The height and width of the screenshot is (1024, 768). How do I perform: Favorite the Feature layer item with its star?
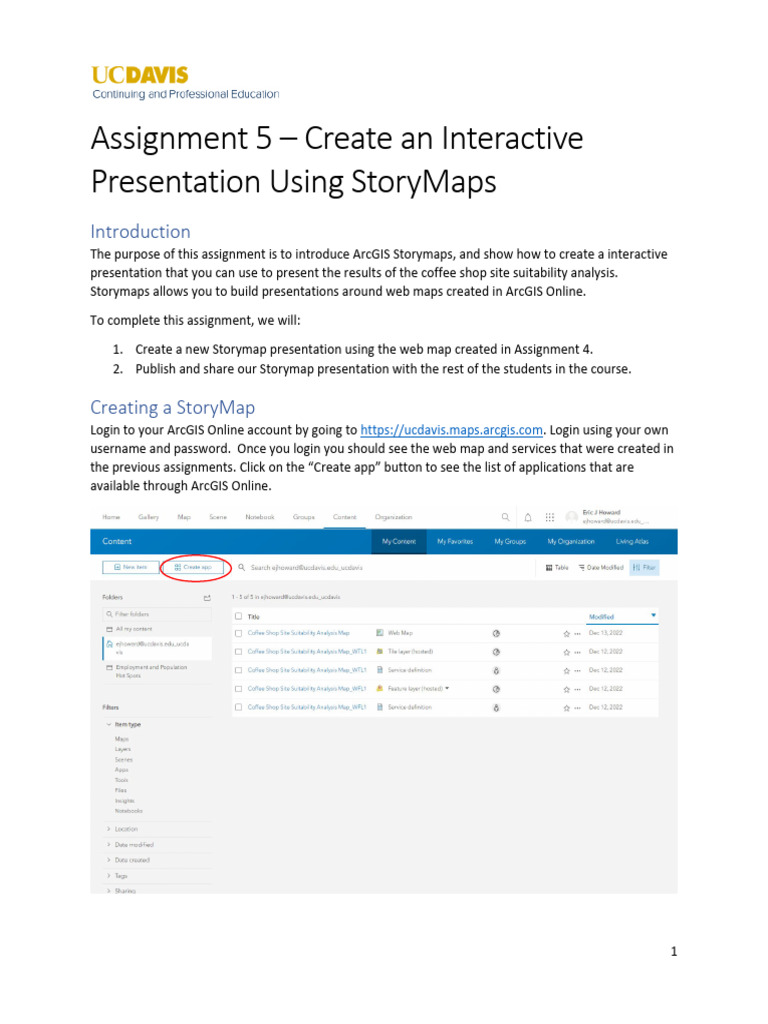566,689
